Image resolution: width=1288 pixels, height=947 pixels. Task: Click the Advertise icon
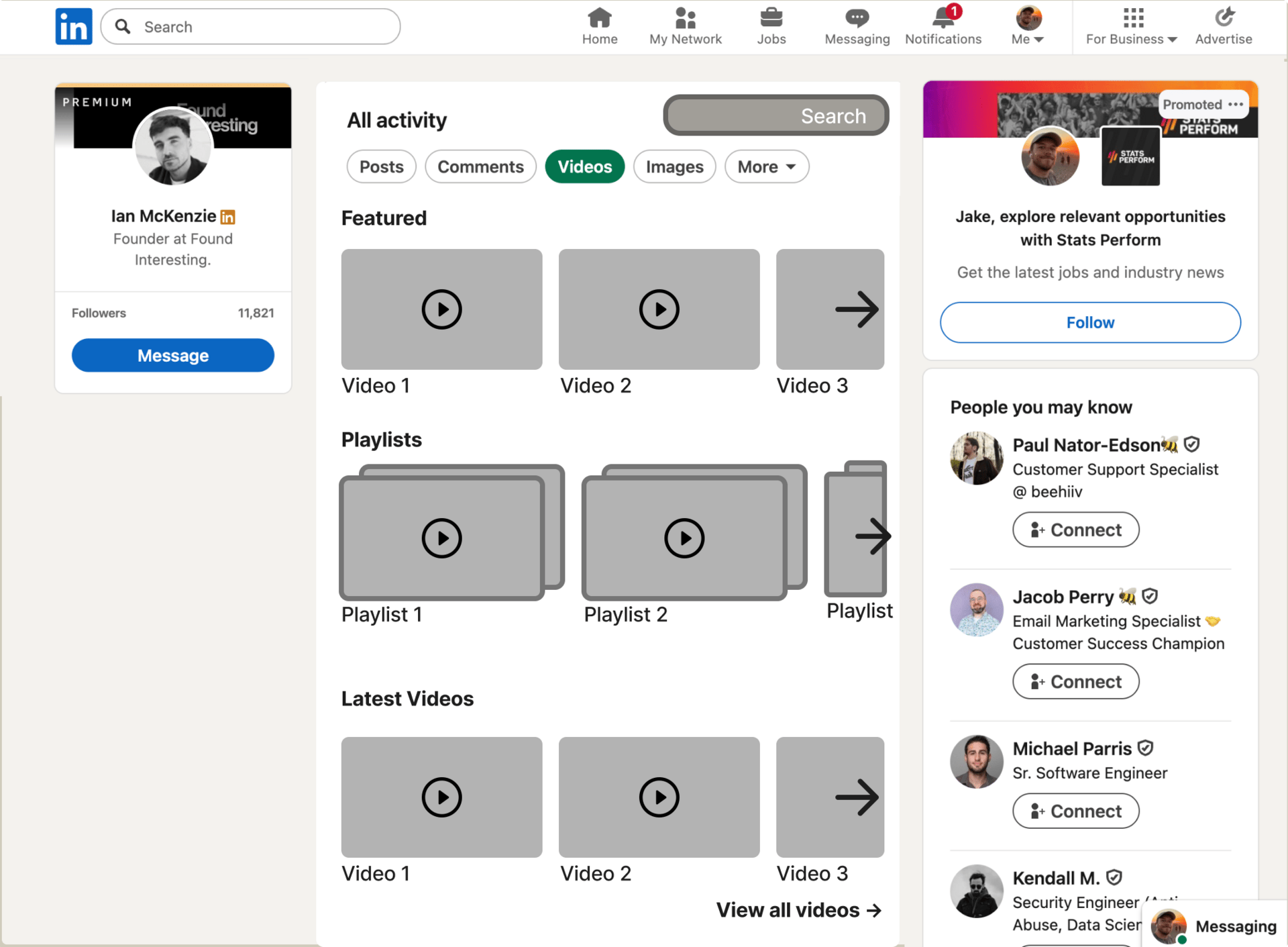pyautogui.click(x=1223, y=18)
